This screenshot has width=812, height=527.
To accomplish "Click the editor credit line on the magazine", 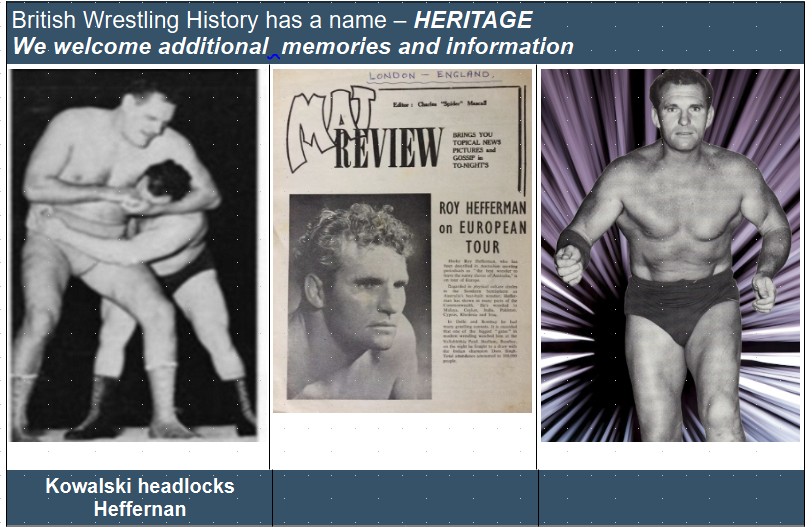I will coord(440,104).
